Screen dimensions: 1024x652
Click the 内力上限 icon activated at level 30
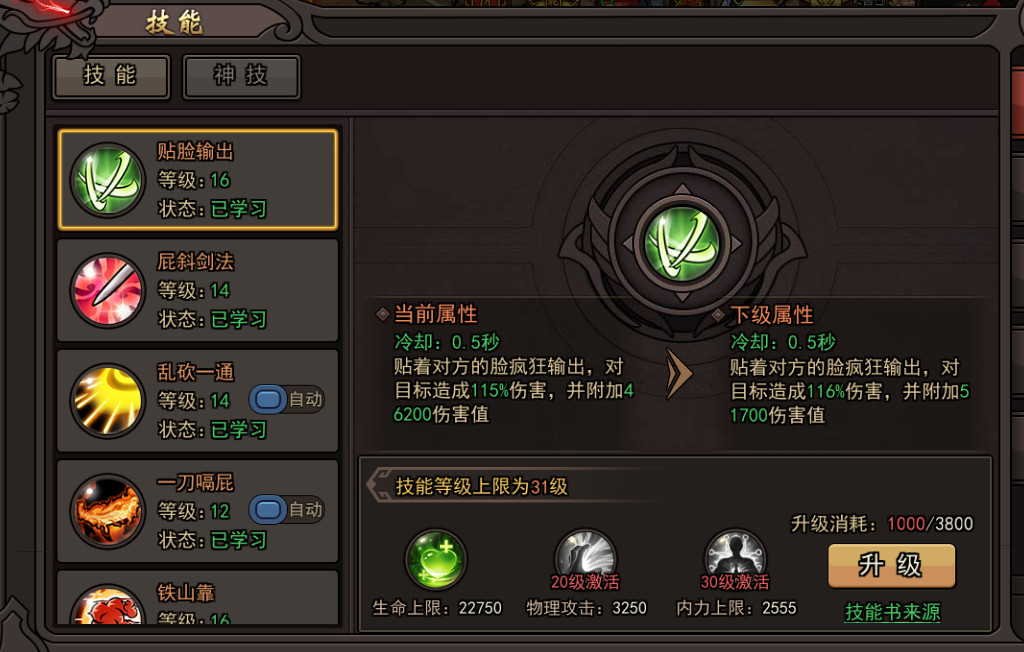tap(735, 560)
